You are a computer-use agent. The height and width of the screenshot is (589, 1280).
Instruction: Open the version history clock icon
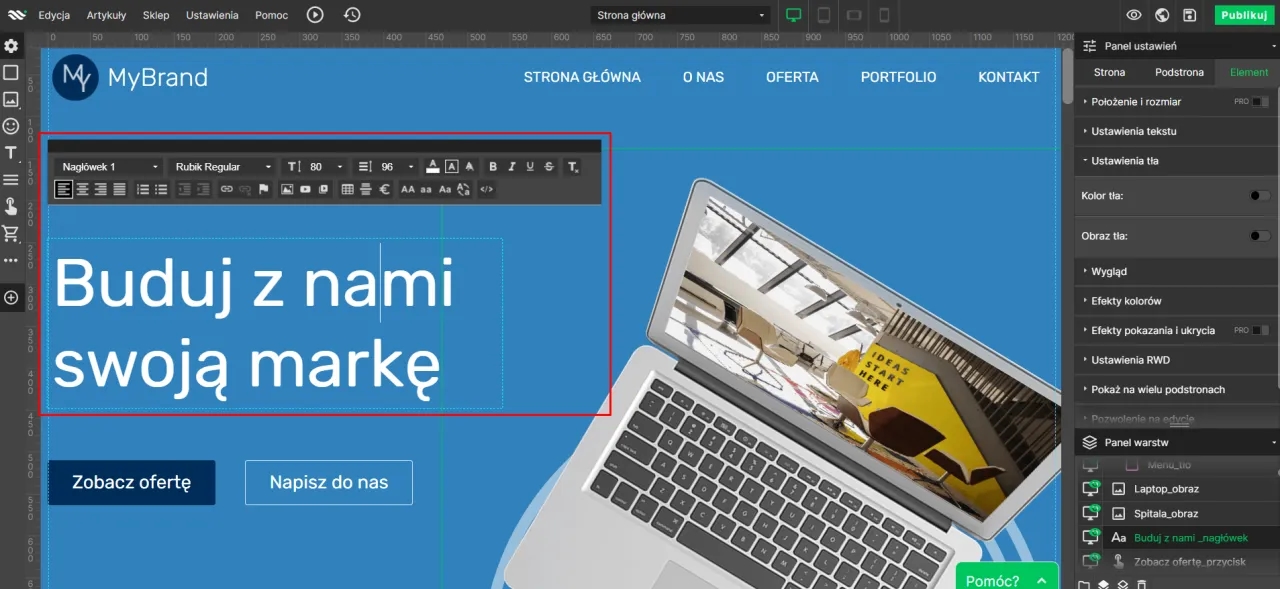pos(352,15)
